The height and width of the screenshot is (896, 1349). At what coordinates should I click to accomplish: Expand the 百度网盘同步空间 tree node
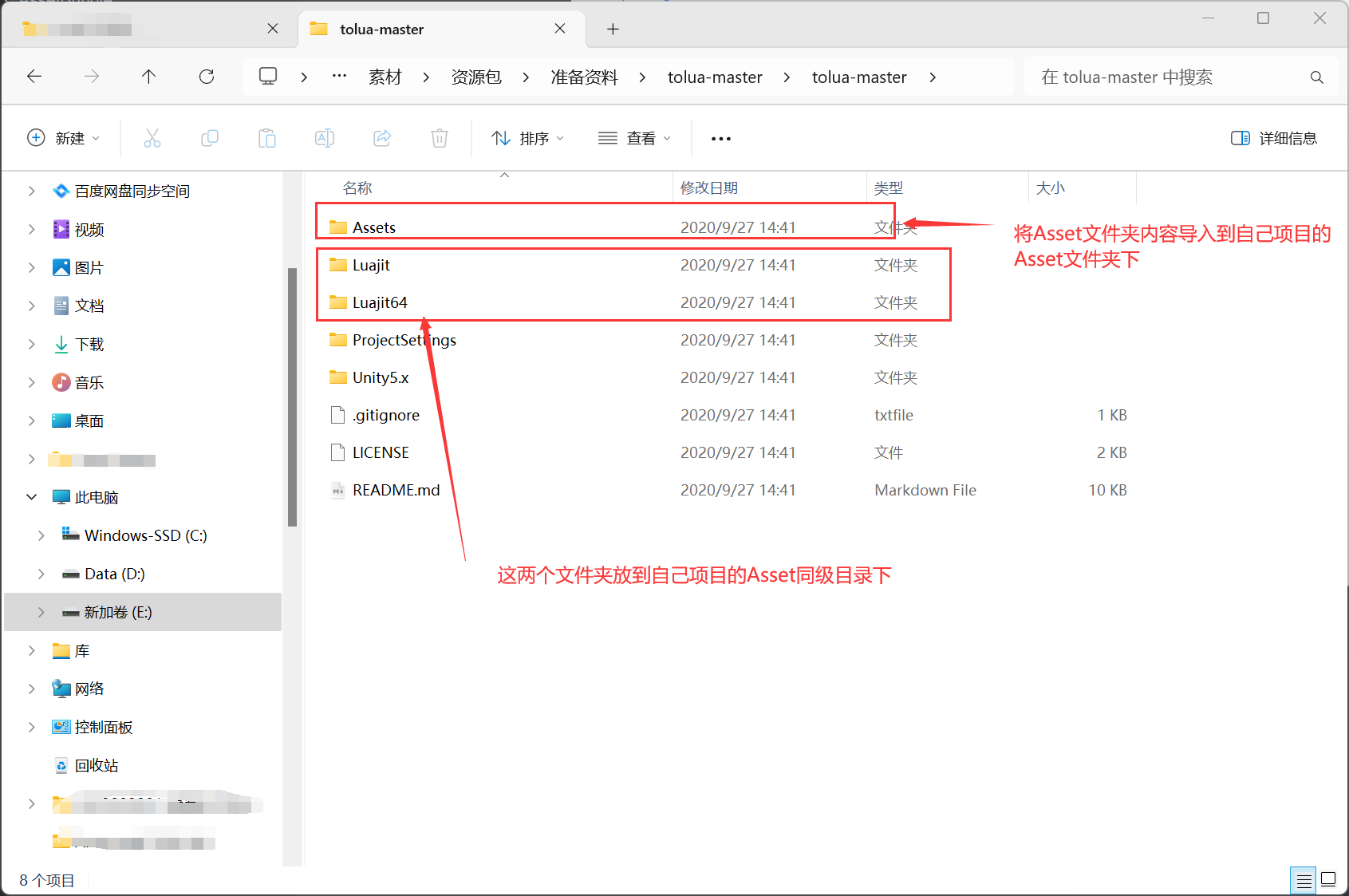pyautogui.click(x=32, y=191)
